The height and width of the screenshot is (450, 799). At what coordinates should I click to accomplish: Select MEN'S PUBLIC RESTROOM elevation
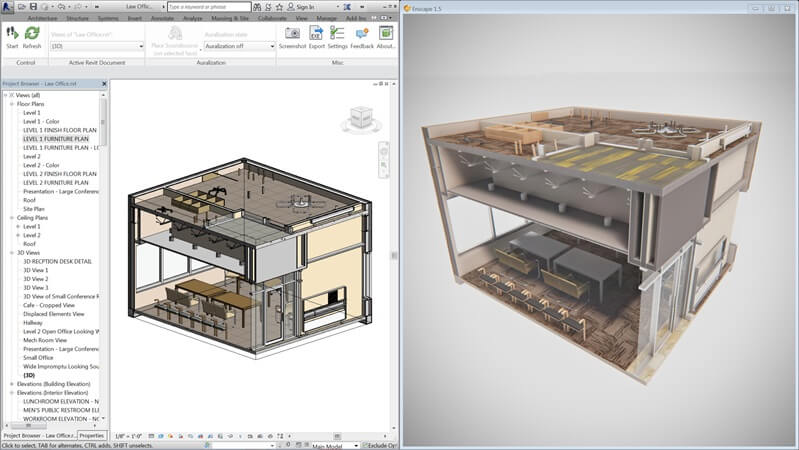tap(61, 410)
